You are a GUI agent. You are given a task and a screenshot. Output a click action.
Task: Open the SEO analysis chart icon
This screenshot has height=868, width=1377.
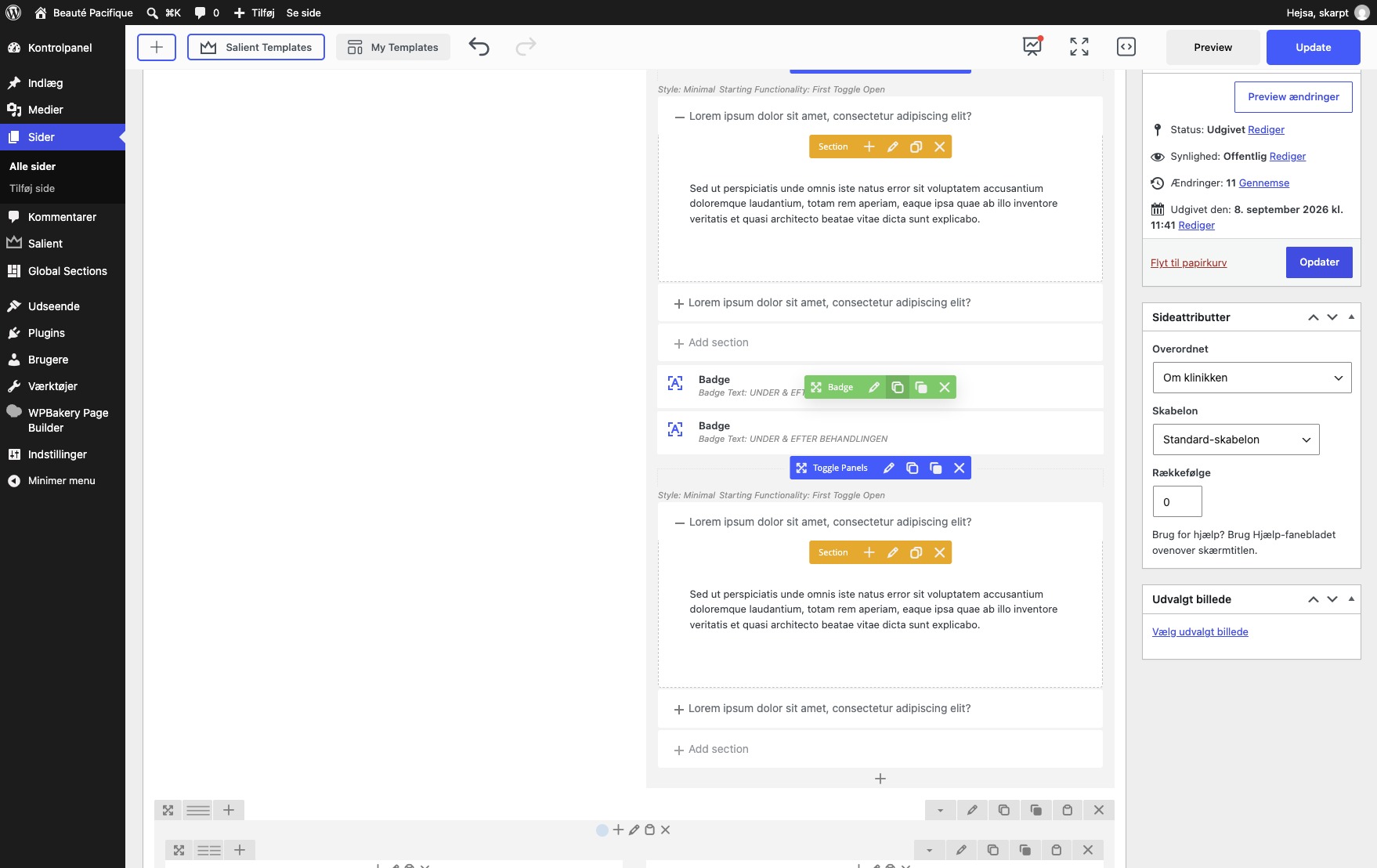click(x=1032, y=47)
